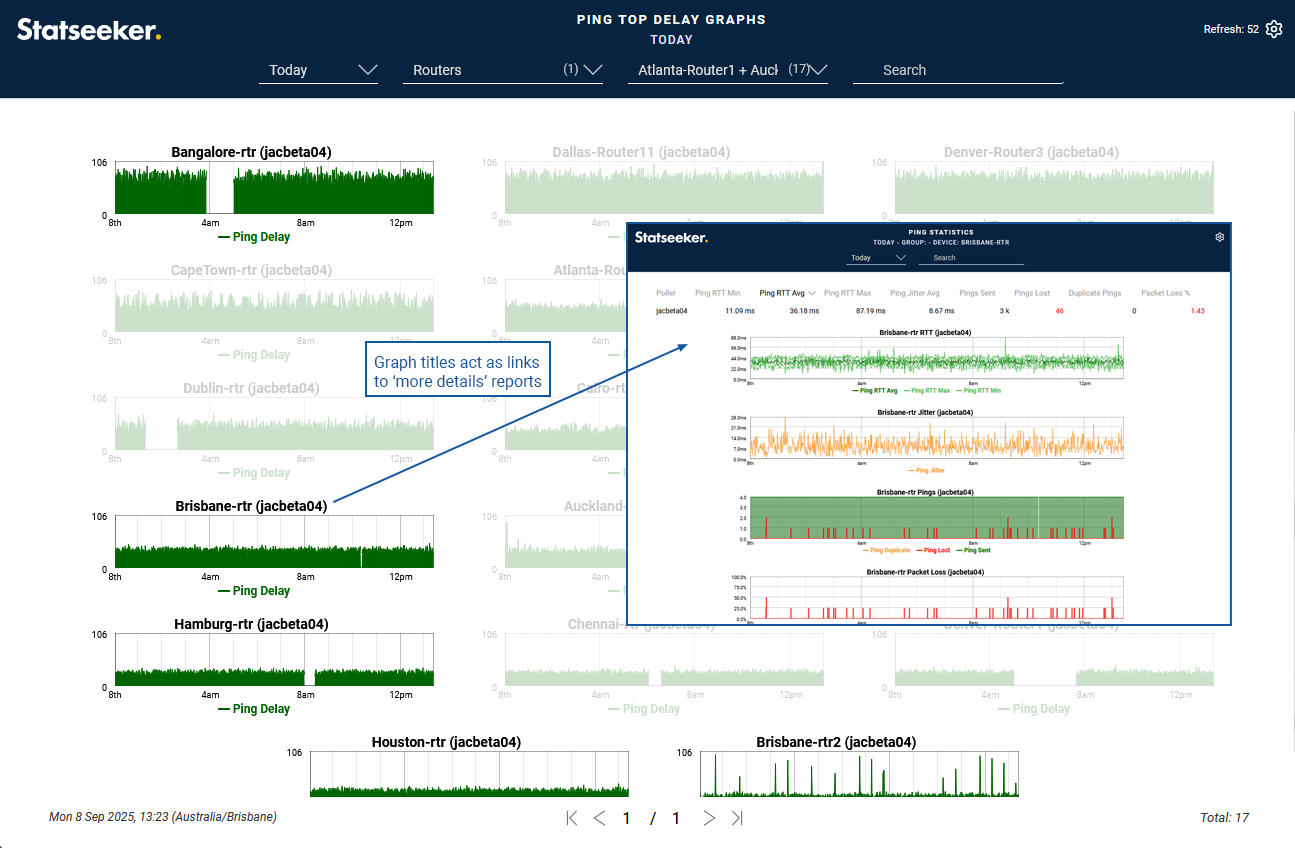Screen dimensions: 1295x848
Task: Sort by the Ping RTT Avg column header
Action: coord(782,293)
